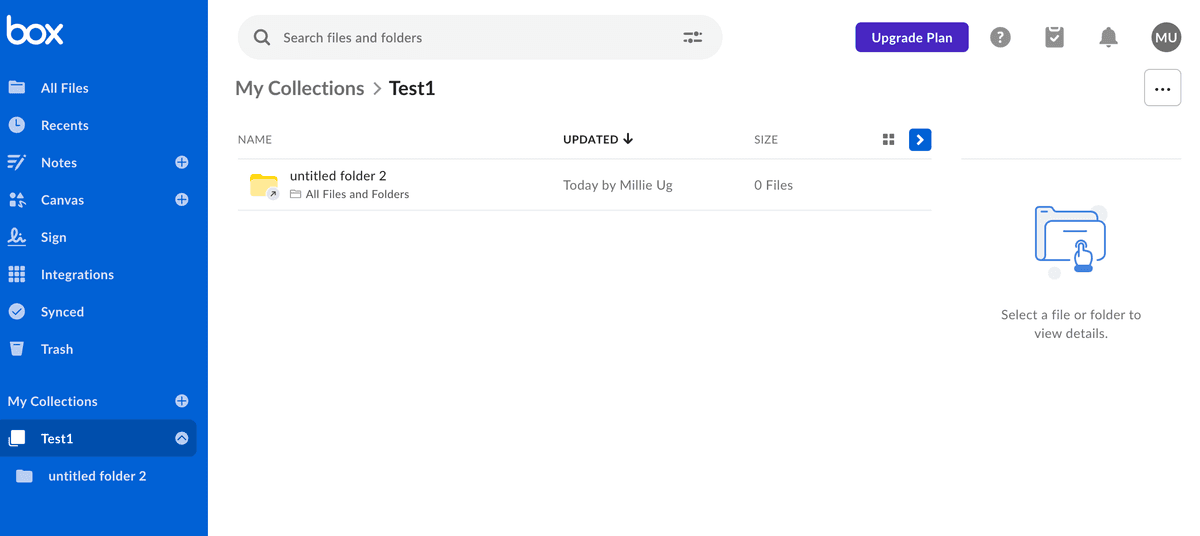1200x536 pixels.
Task: Open the notifications bell
Action: (1108, 37)
